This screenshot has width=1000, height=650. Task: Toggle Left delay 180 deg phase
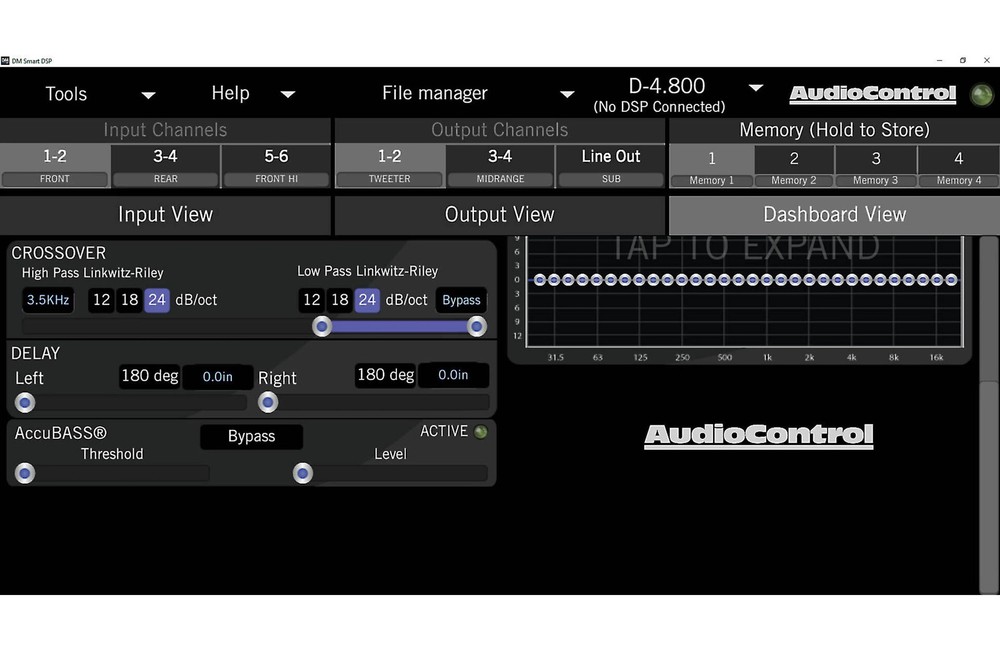150,376
